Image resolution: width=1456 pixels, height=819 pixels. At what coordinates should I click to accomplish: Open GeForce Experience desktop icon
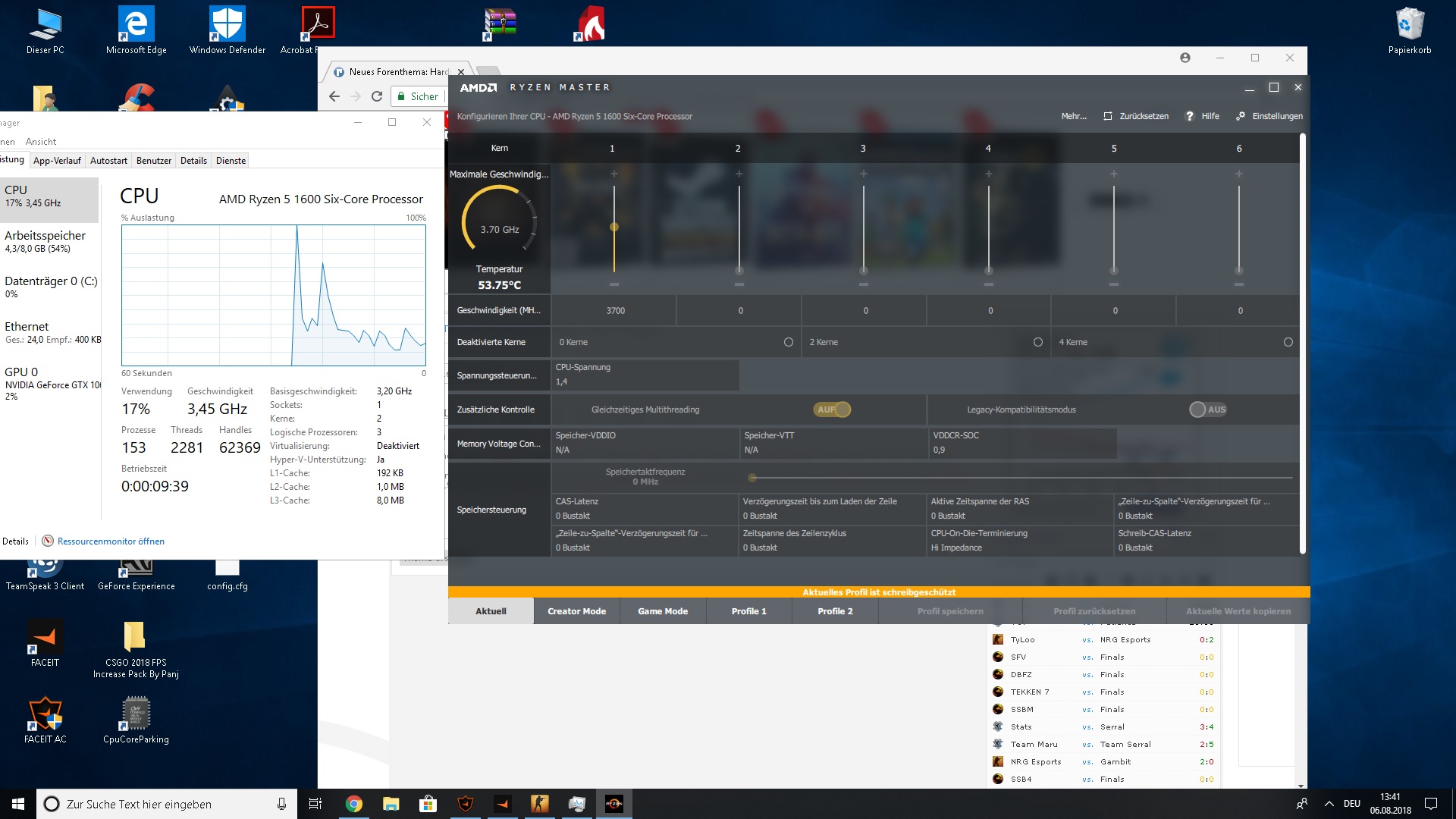point(136,570)
